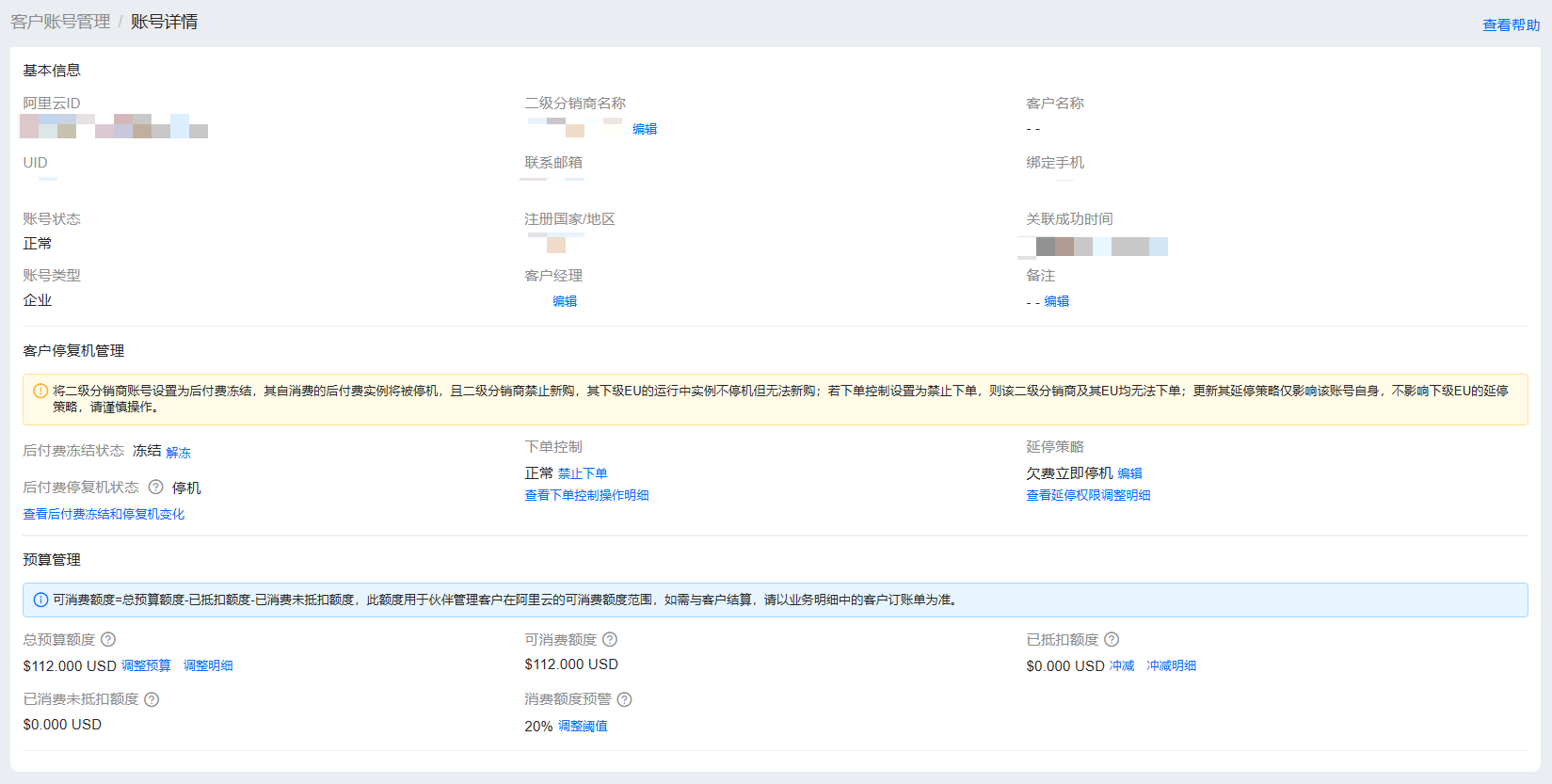Go back to 客户账号管理 breadcrumb
1552x784 pixels.
click(x=60, y=22)
